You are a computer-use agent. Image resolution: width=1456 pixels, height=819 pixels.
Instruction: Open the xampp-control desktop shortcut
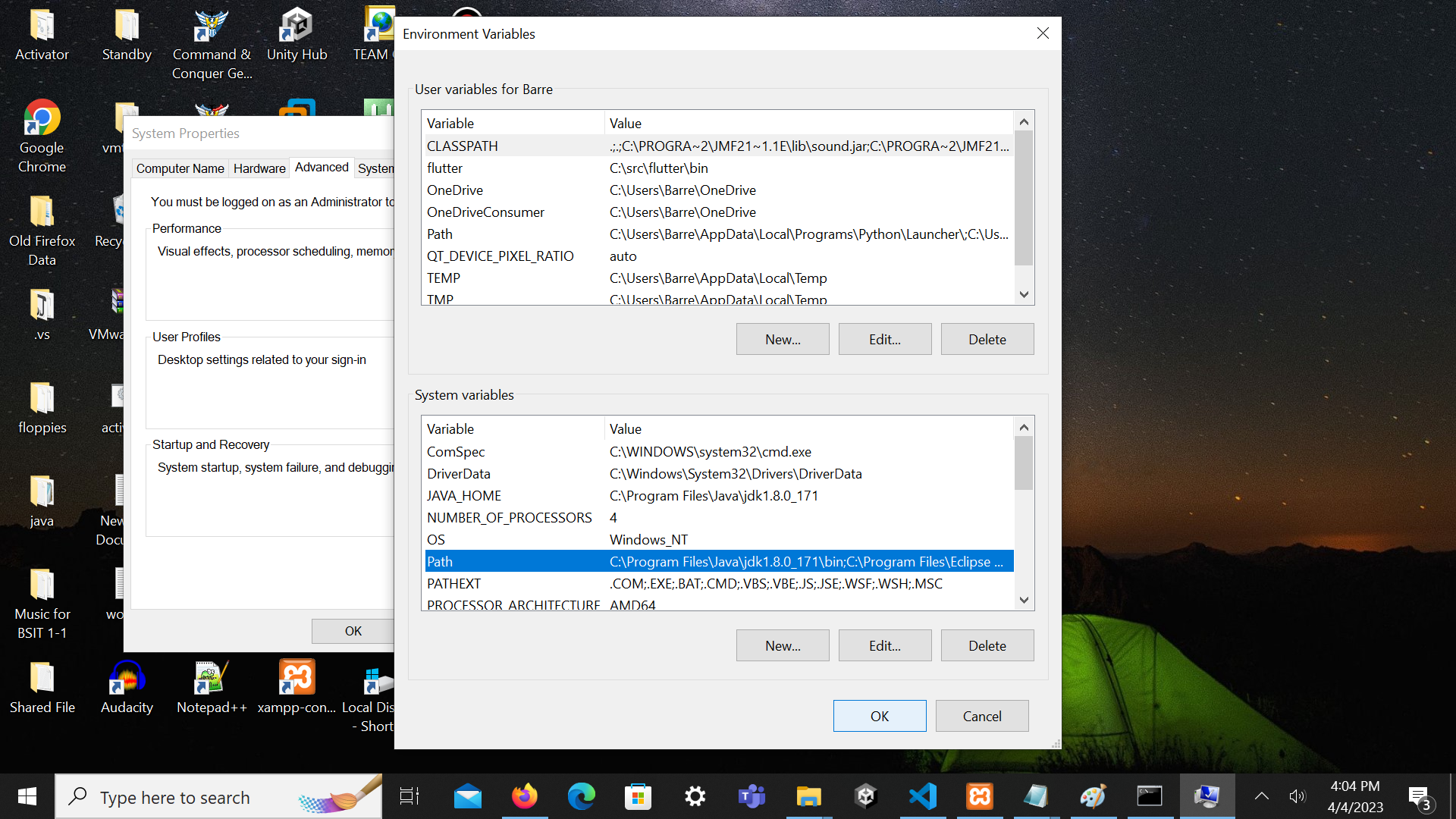pos(297,688)
